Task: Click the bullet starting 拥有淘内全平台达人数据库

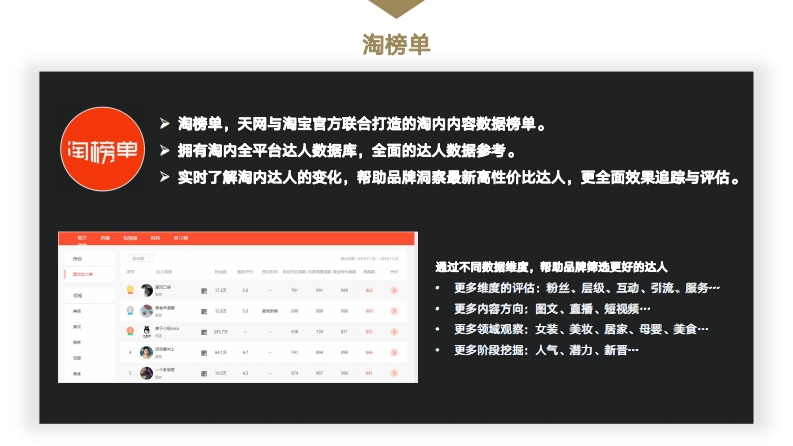Action: (347, 151)
